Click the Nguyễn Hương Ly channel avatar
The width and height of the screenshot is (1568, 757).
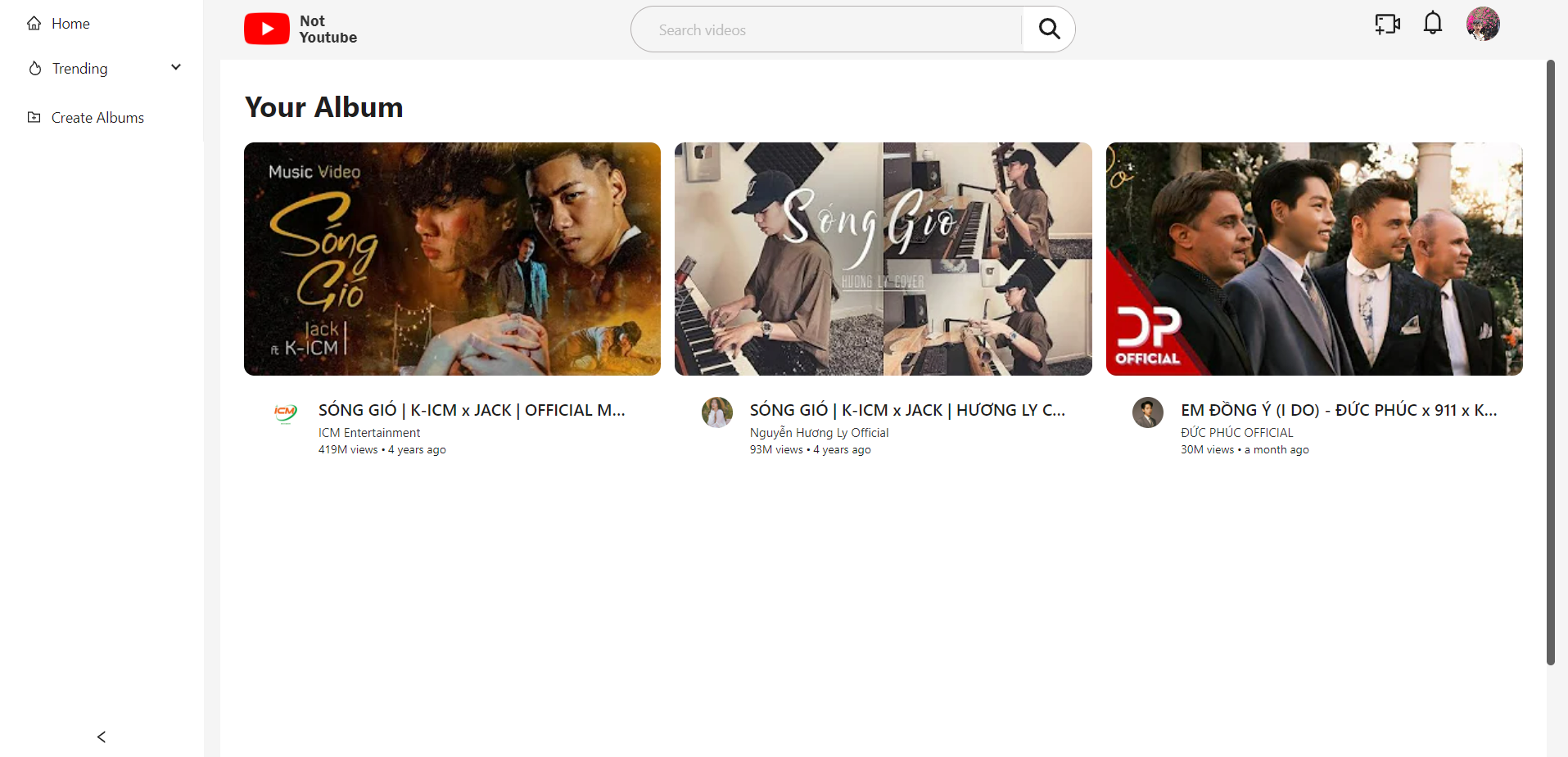click(717, 412)
